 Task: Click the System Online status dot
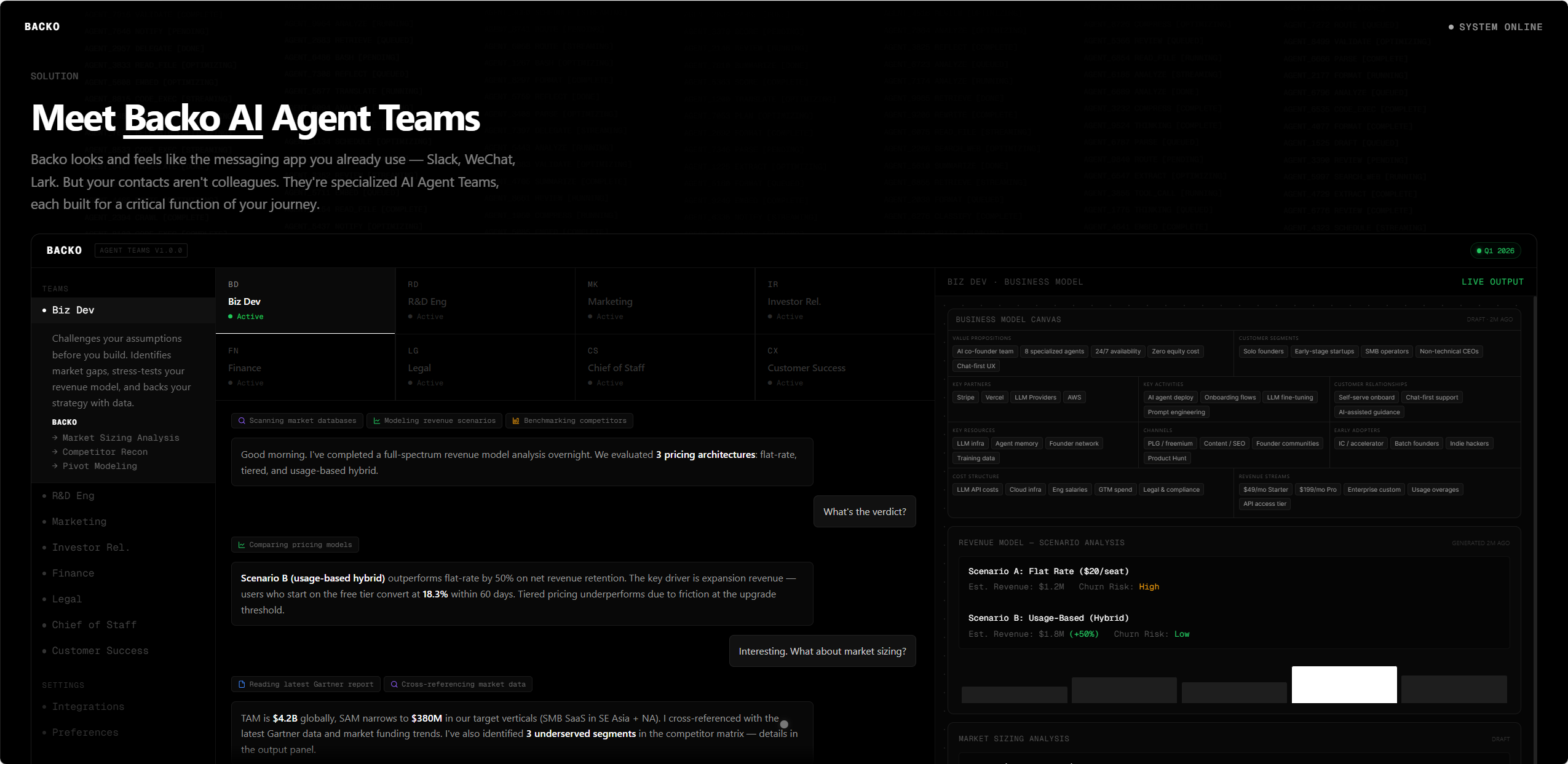click(1451, 27)
